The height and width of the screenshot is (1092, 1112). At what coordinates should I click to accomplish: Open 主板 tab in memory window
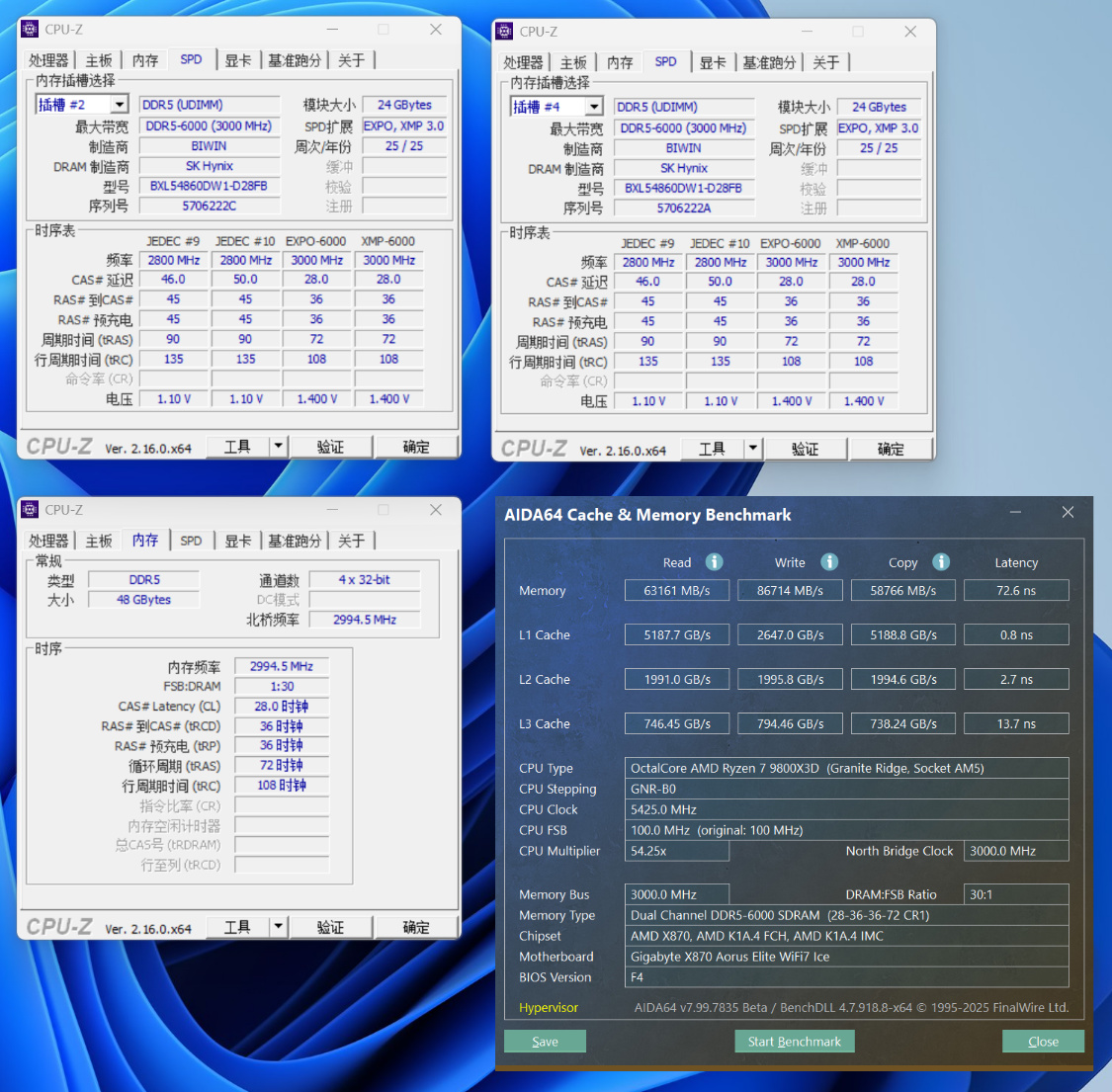[x=99, y=541]
